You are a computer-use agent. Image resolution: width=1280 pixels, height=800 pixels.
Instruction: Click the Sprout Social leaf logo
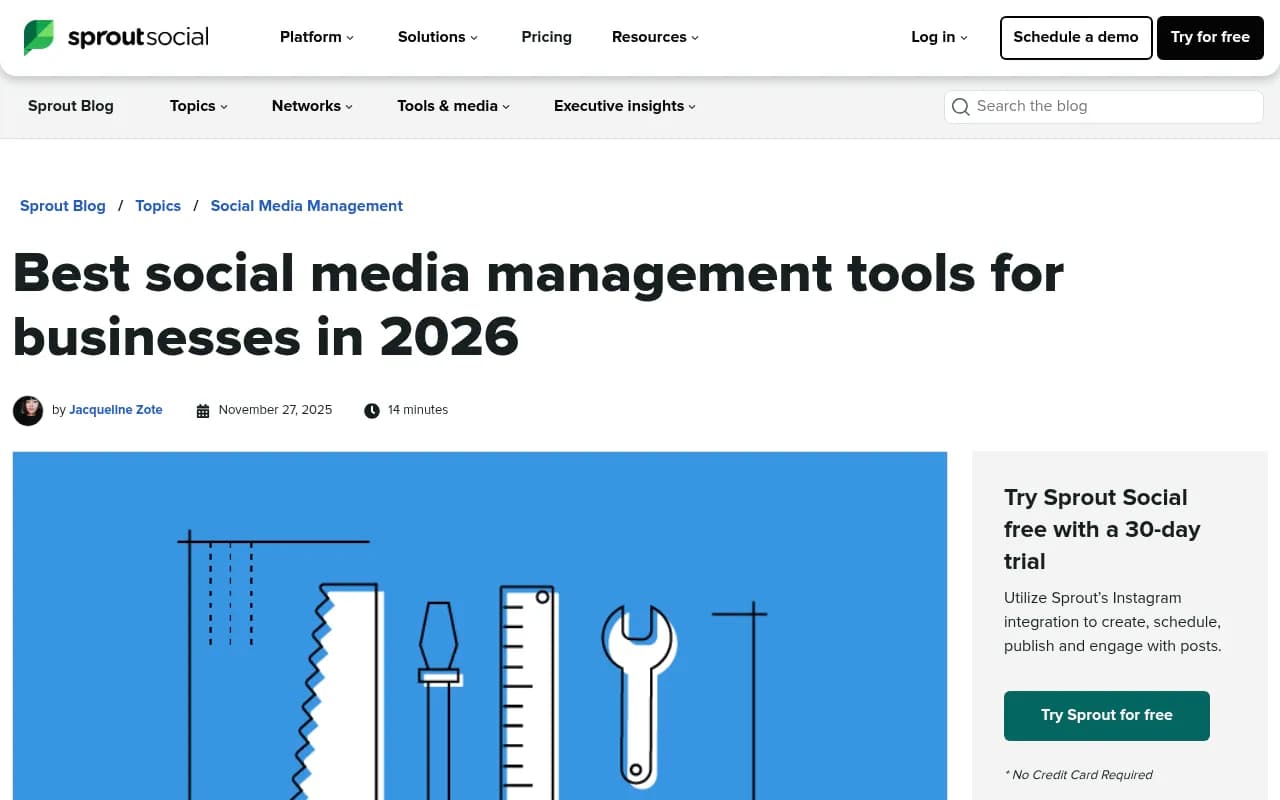click(39, 37)
